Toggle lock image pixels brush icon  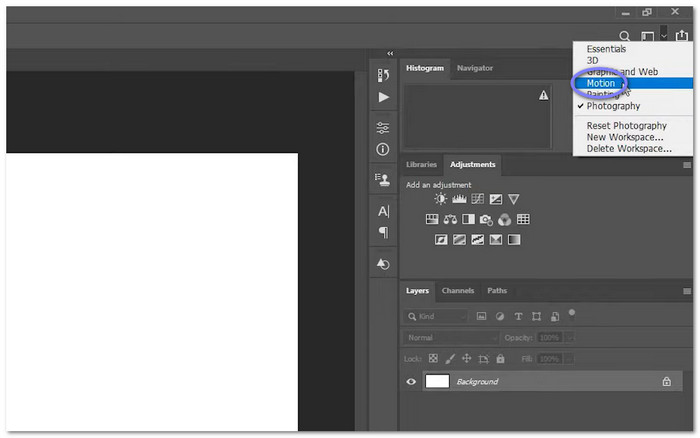pos(450,359)
